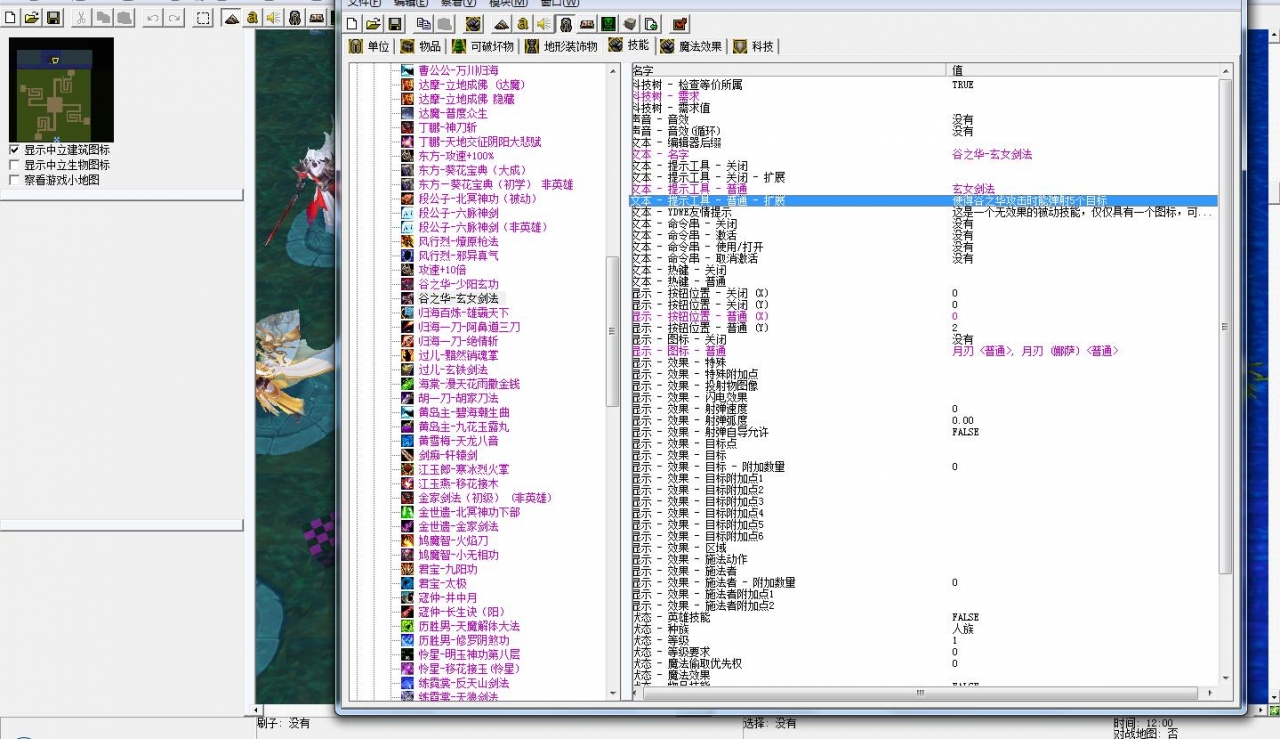Select row 文本 - 提示工具 - 普通 - 扩展
The image size is (1280, 739).
pos(924,201)
